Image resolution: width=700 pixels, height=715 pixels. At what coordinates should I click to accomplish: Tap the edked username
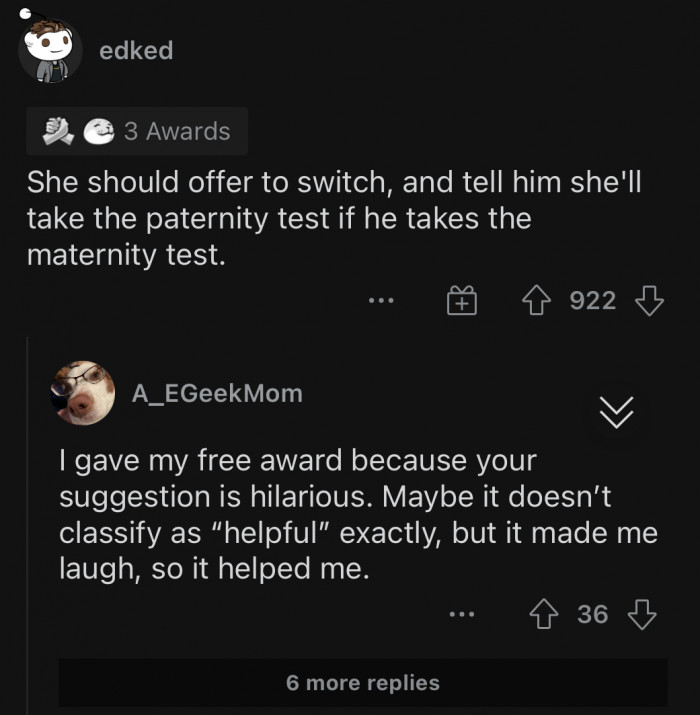point(136,50)
